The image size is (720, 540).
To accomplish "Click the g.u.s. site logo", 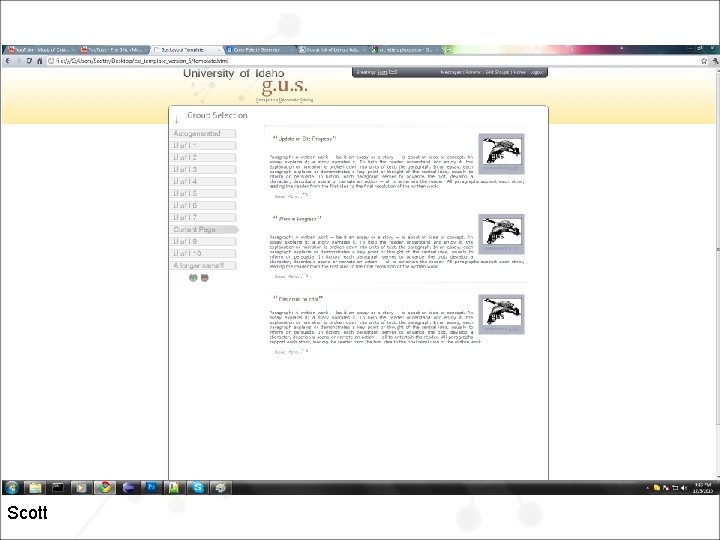I will pyautogui.click(x=284, y=86).
